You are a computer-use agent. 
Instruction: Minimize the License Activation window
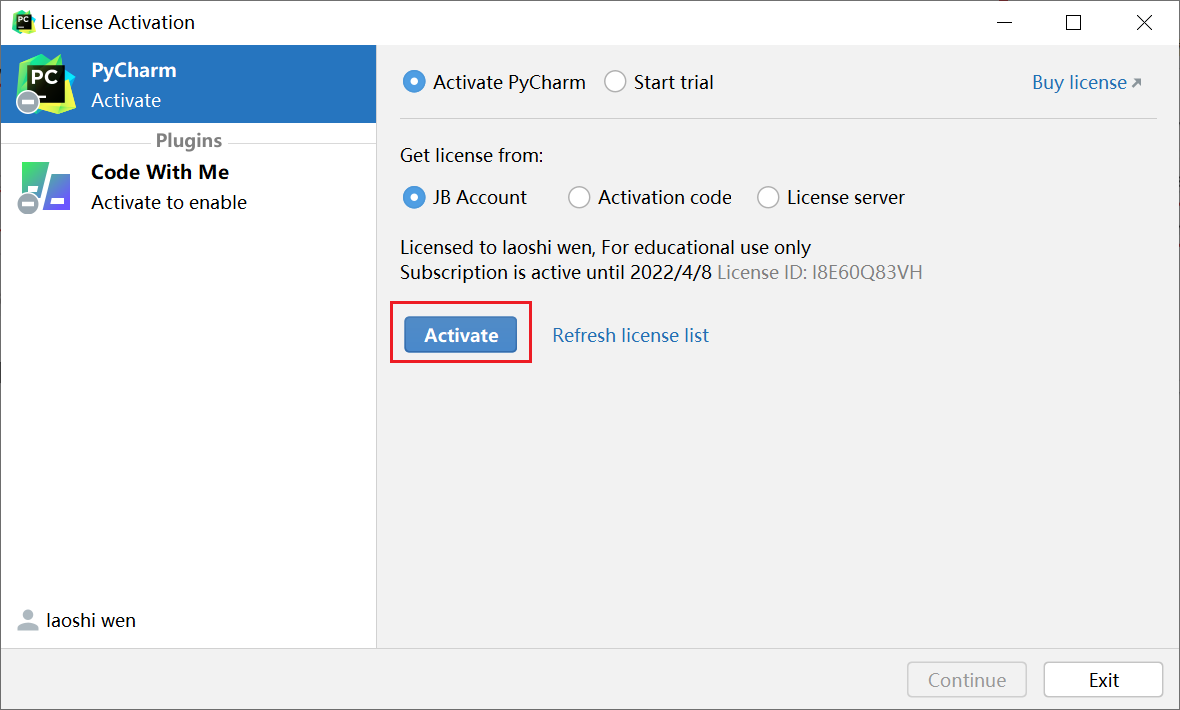[1004, 23]
